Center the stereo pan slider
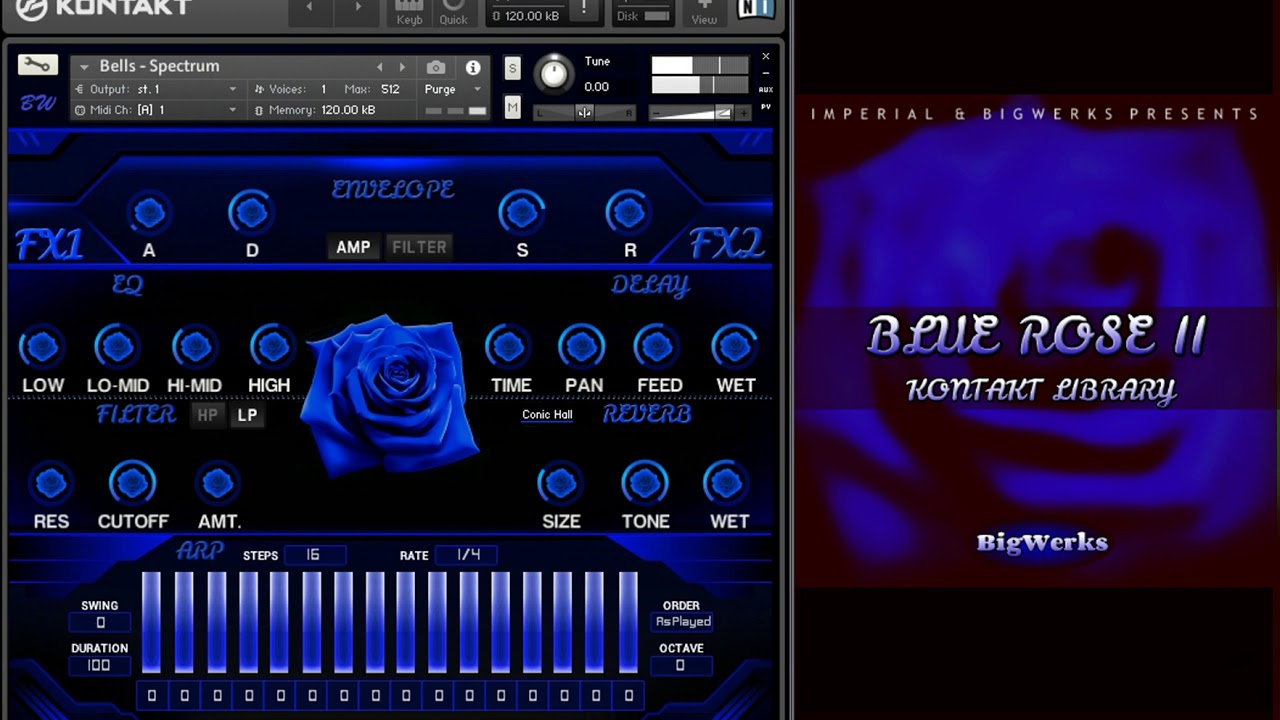The width and height of the screenshot is (1280, 720). coord(585,112)
